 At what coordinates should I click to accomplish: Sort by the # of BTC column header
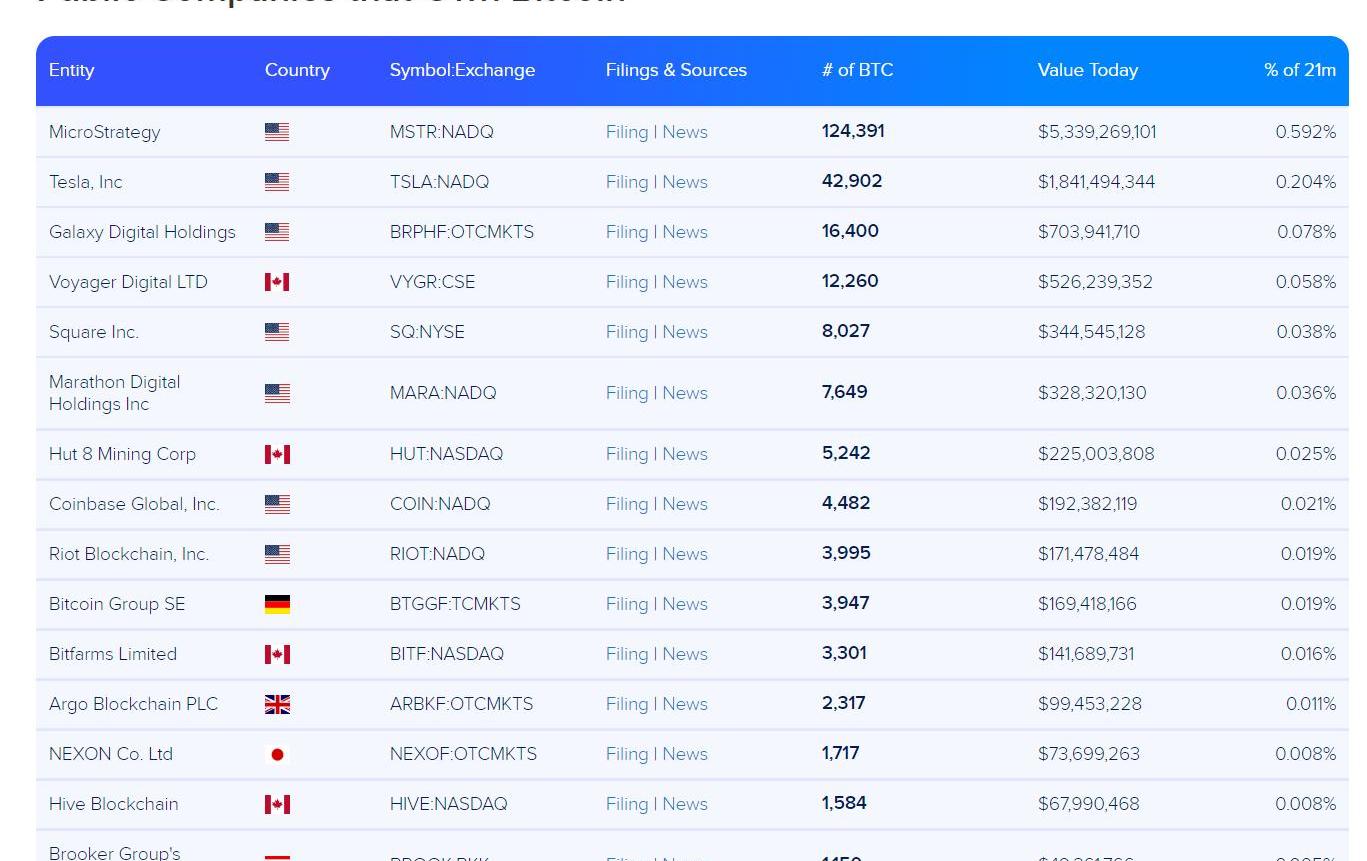[x=857, y=70]
